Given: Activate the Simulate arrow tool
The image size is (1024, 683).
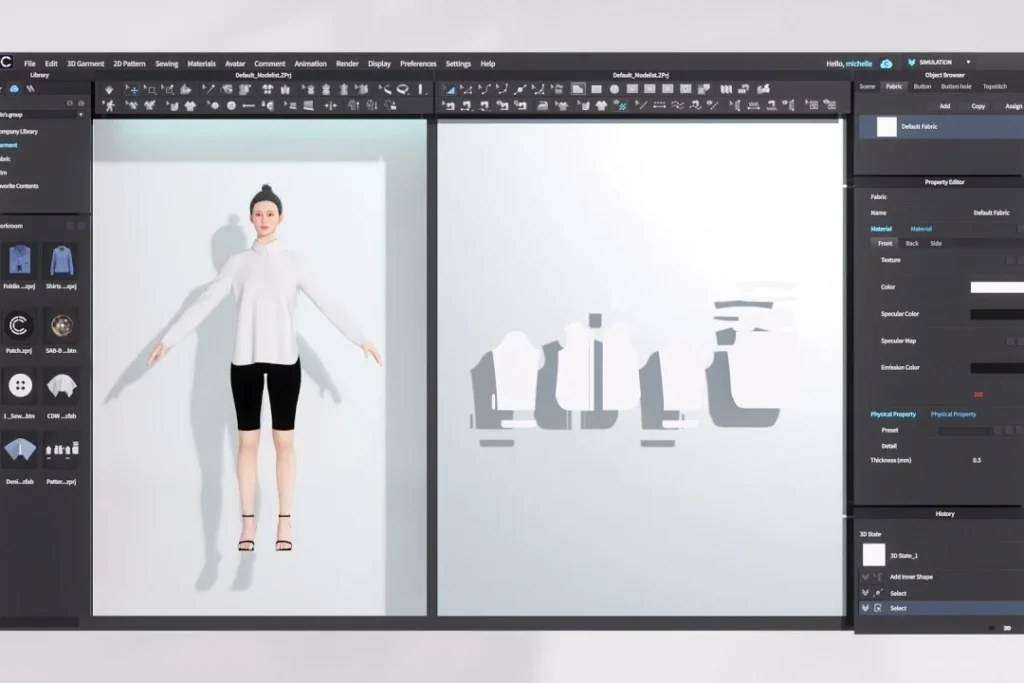Looking at the screenshot, I should 109,89.
